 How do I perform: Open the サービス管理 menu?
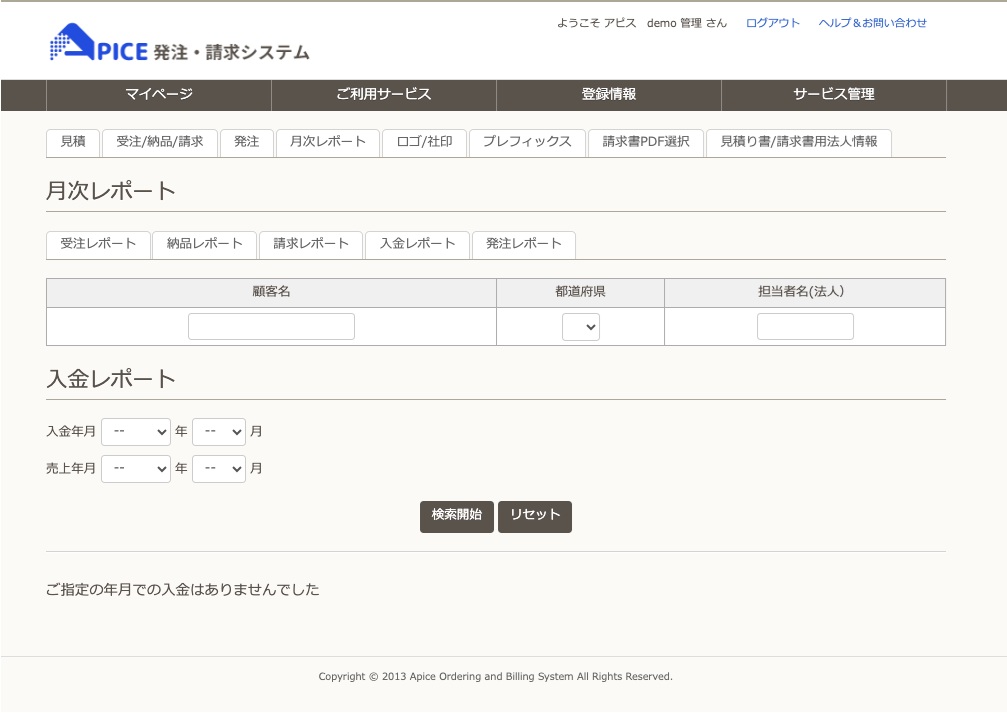pyautogui.click(x=834, y=94)
